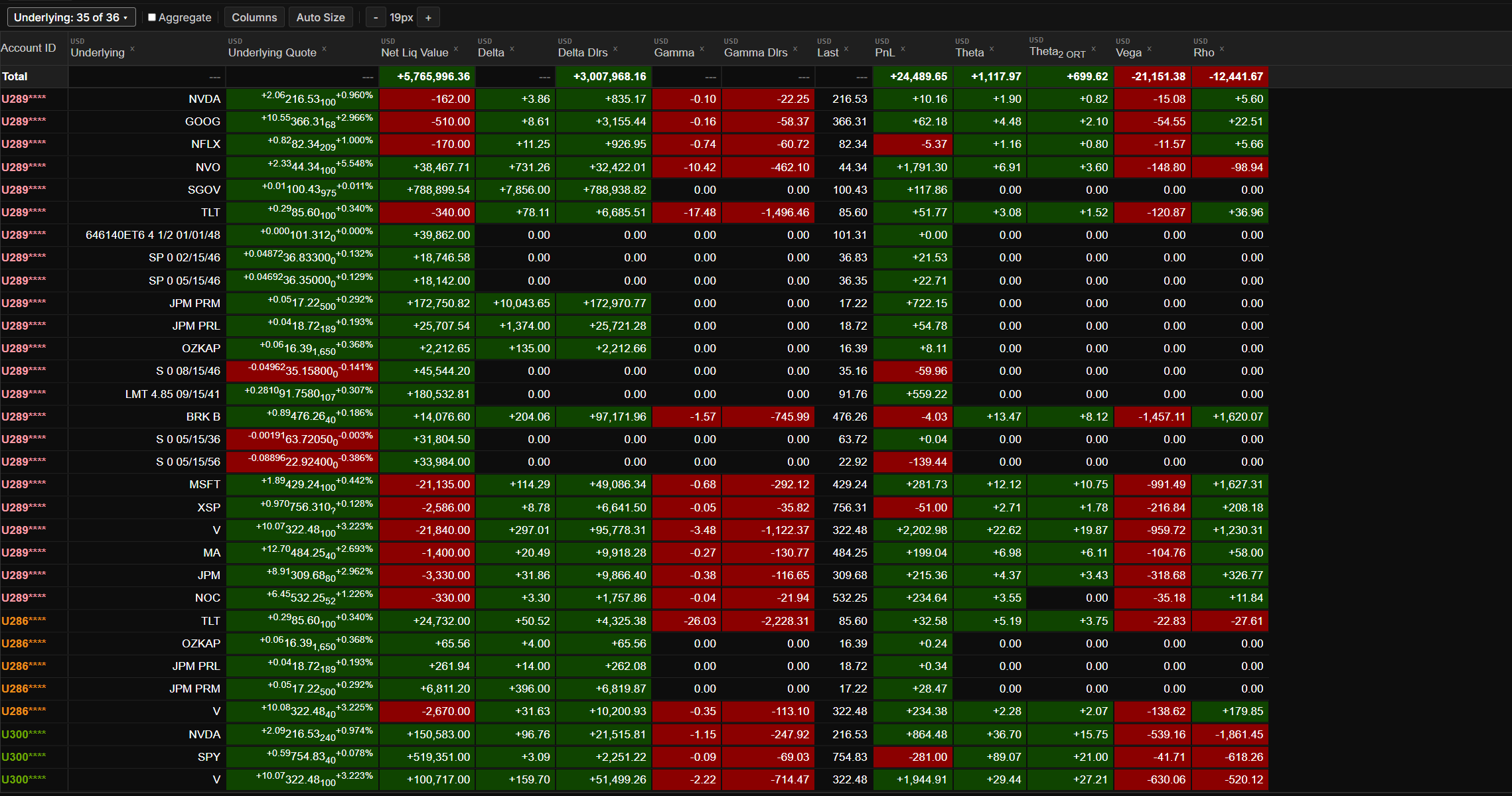Sort by the Account ID column header

29,48
